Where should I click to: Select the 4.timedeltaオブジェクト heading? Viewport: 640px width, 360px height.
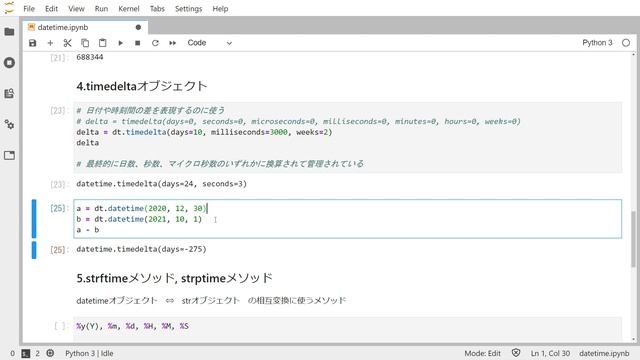[142, 86]
